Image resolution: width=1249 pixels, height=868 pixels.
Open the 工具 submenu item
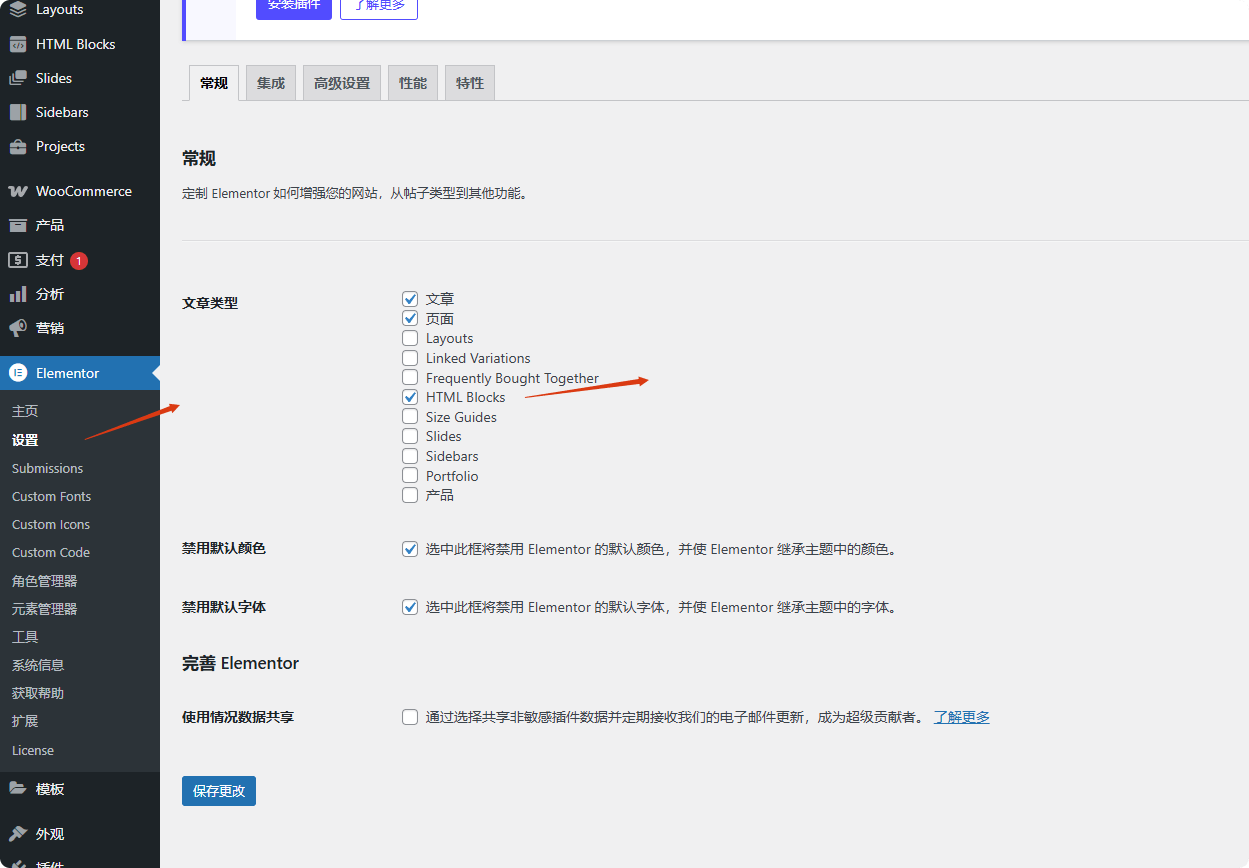click(x=25, y=637)
